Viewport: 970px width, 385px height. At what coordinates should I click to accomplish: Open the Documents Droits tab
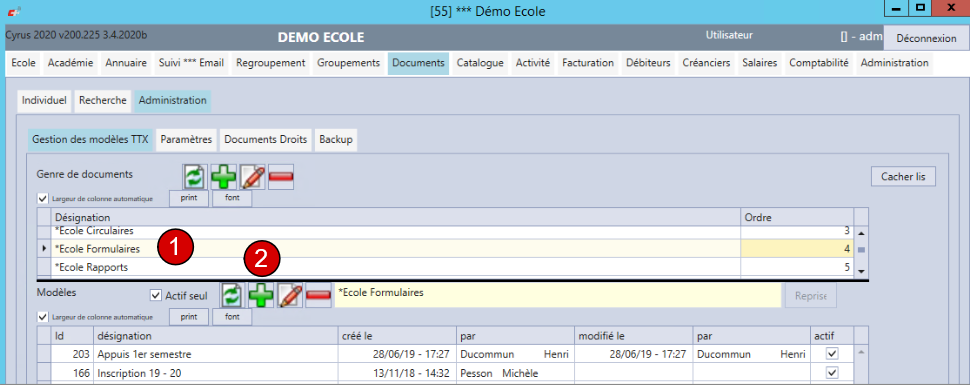click(265, 140)
